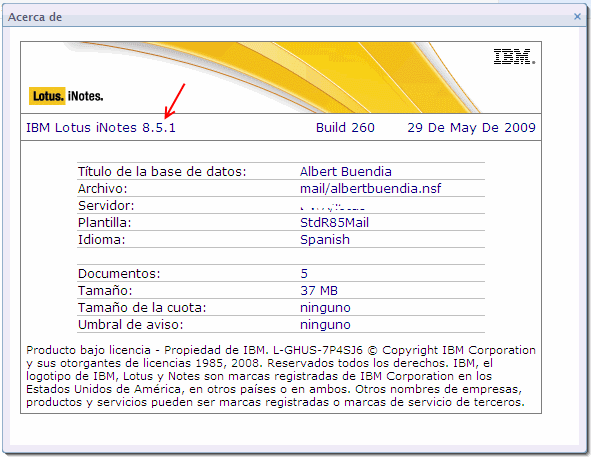591x457 pixels.
Task: Click the 'Acerca de' dialog title
Action: 35,17
